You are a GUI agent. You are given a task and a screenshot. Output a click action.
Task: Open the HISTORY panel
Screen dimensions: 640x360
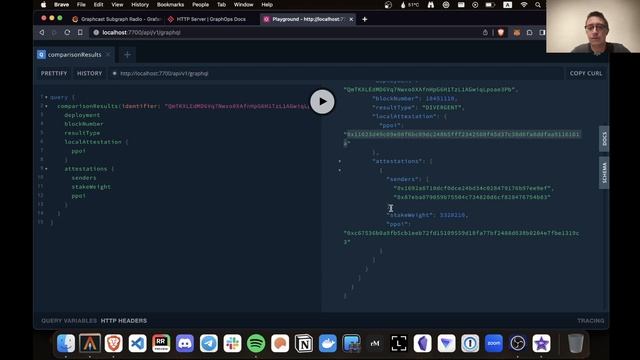click(89, 73)
